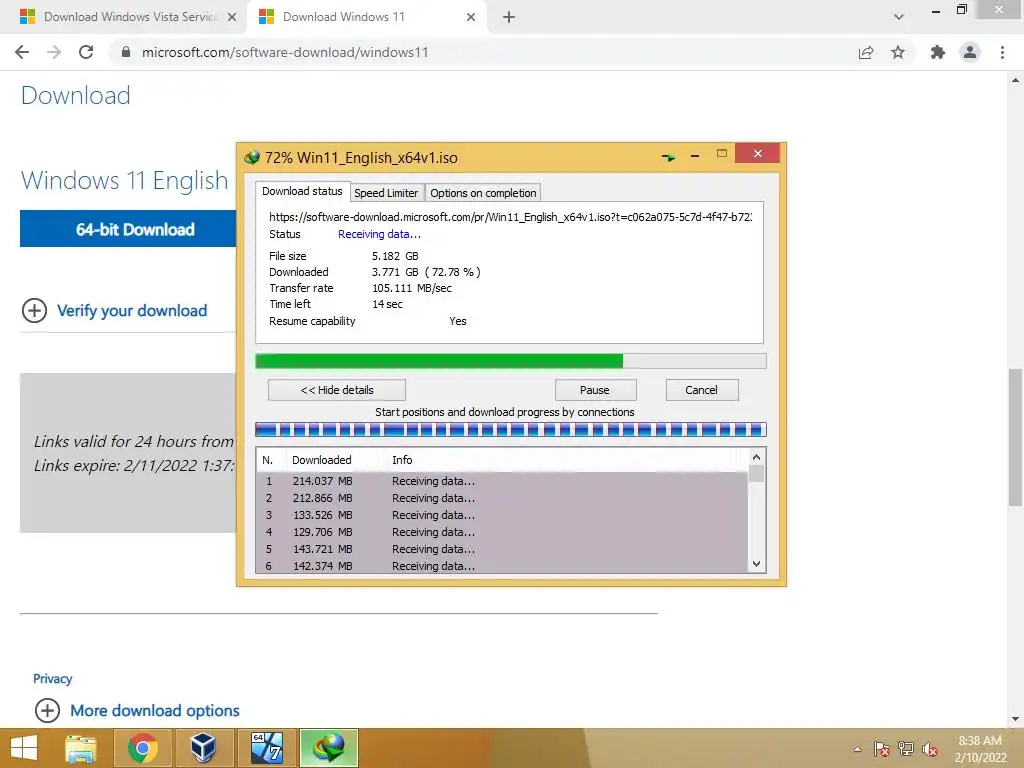
Task: Click 64-bit Download button
Action: pyautogui.click(x=128, y=229)
